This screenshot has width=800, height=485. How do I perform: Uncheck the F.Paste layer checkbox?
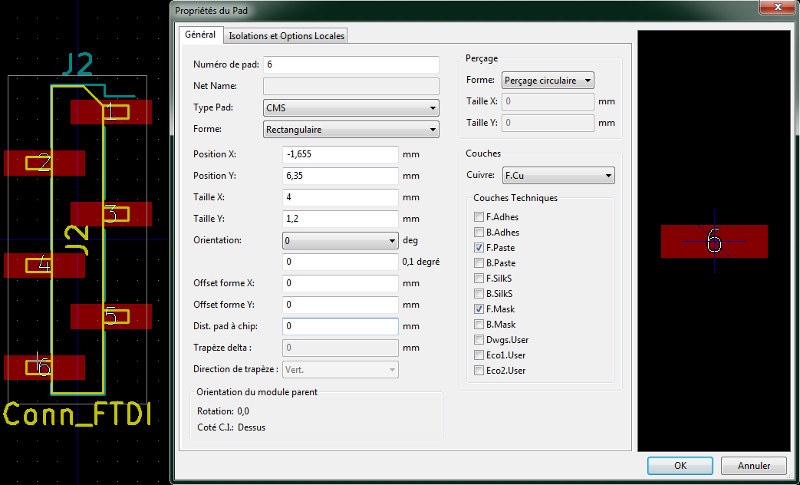tap(479, 247)
